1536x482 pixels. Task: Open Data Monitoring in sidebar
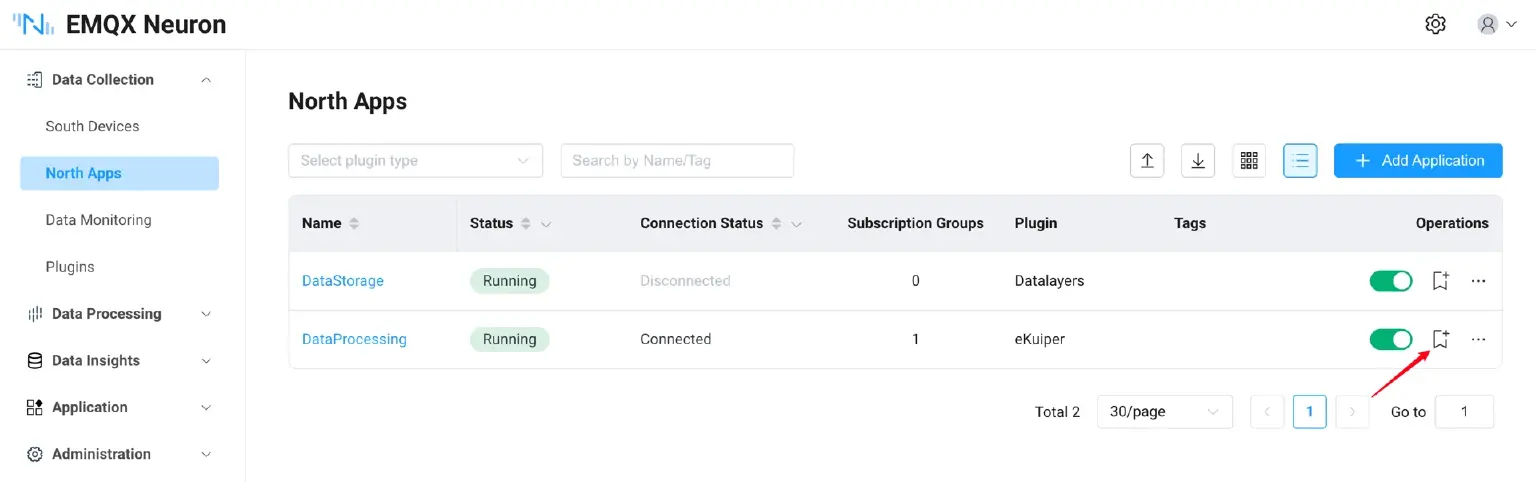pos(98,220)
